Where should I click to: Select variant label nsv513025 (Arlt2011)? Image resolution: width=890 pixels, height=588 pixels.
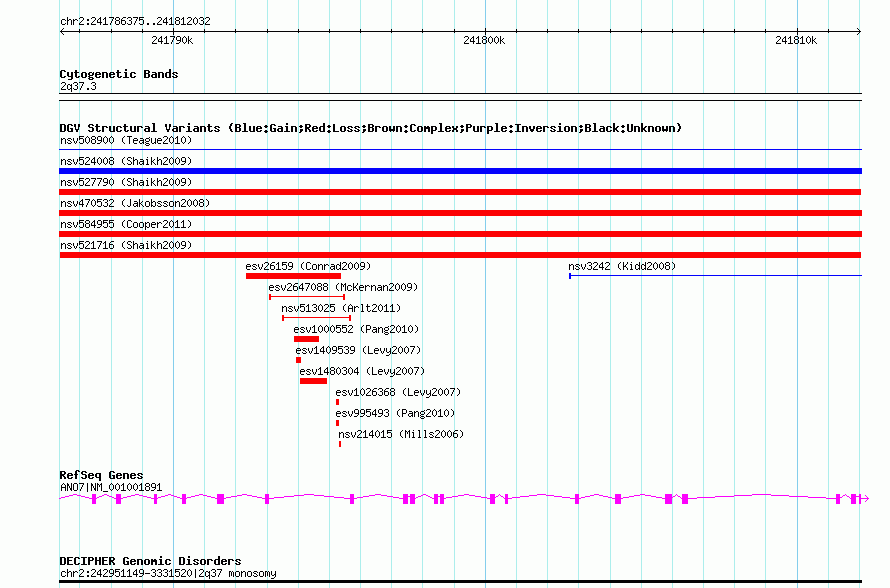[x=341, y=308]
